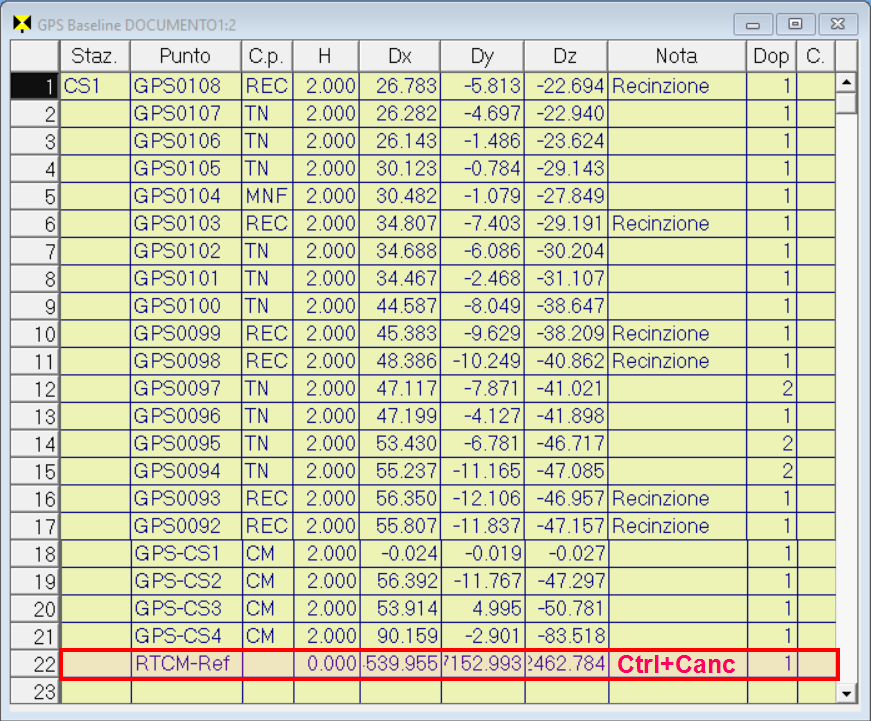Click the GPS Baseline window title icon

pos(21,23)
